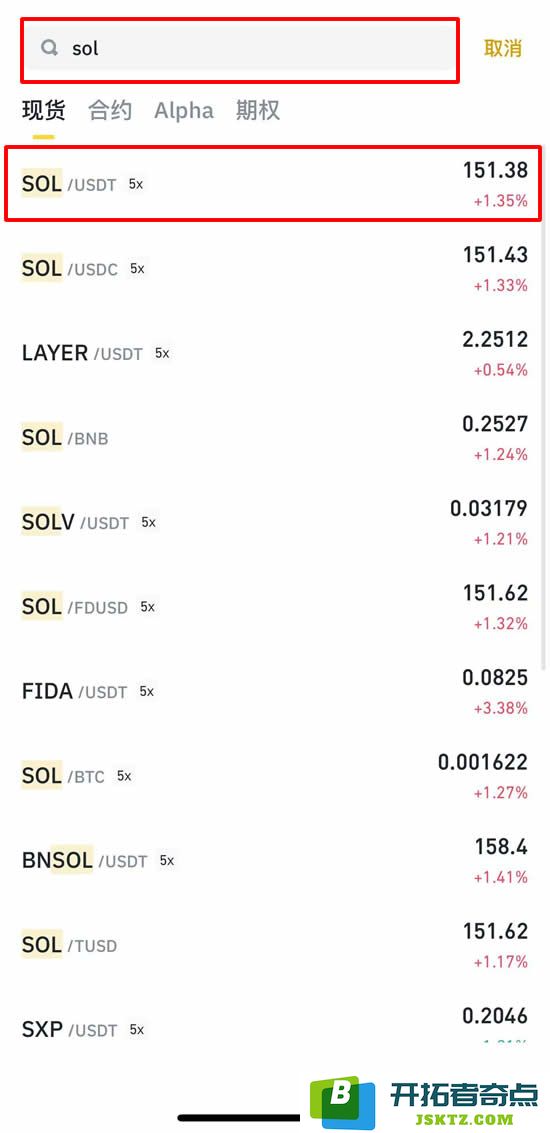Screen dimensions: 550x1133
Task: Tap the 5x badge next to SOLV/USDT
Action: click(149, 522)
